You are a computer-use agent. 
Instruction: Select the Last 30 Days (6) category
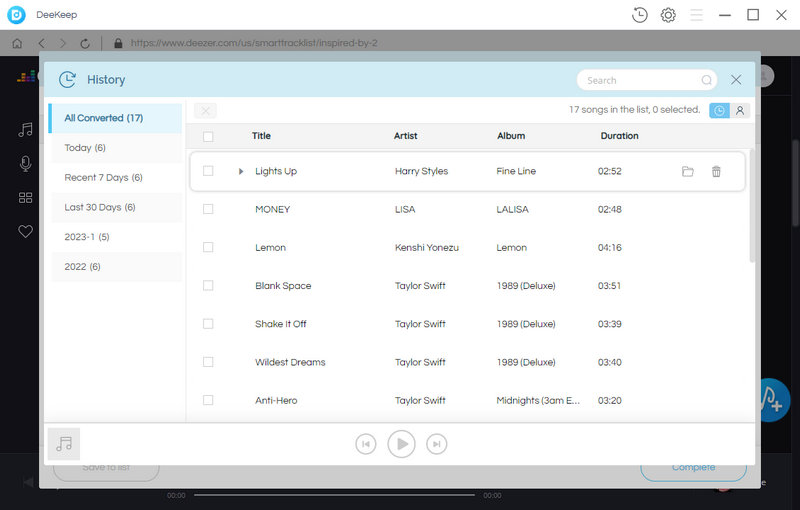[x=116, y=207]
